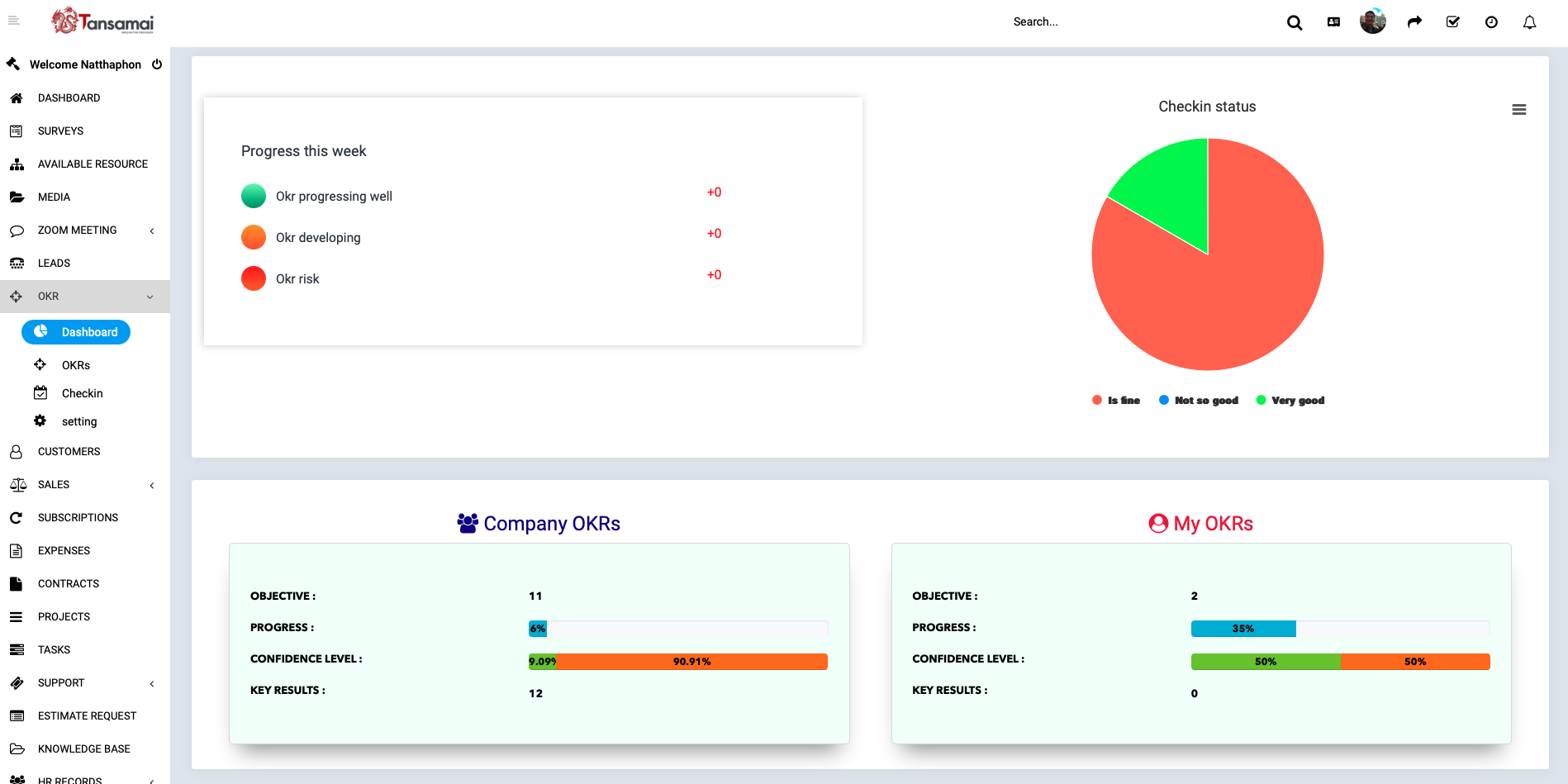Screen dimensions: 1568x784
Task: Open the Checkin page under OKR
Action: click(82, 393)
